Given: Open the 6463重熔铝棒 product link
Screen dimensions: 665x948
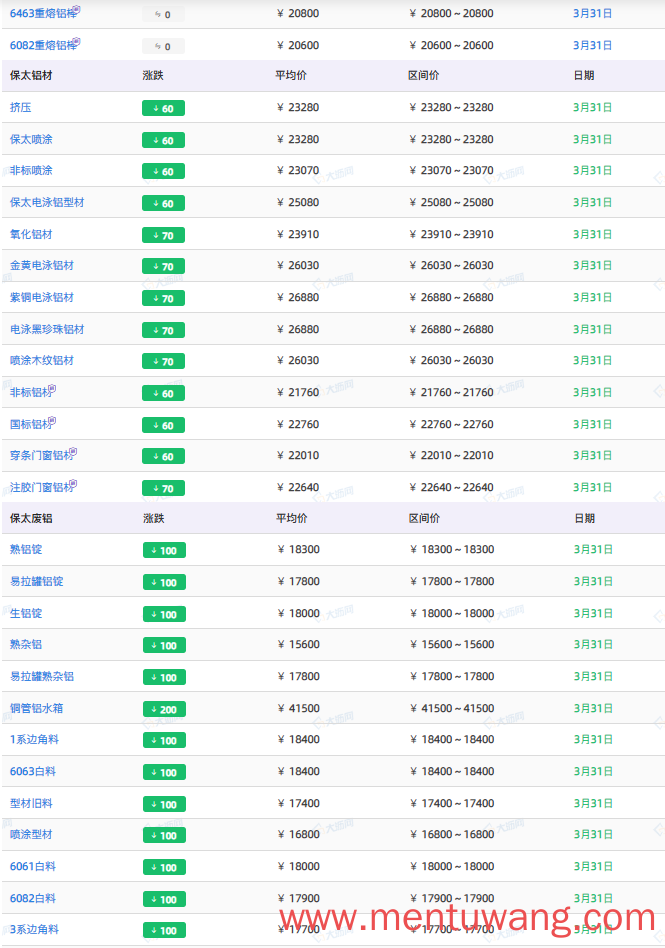Looking at the screenshot, I should [43, 13].
